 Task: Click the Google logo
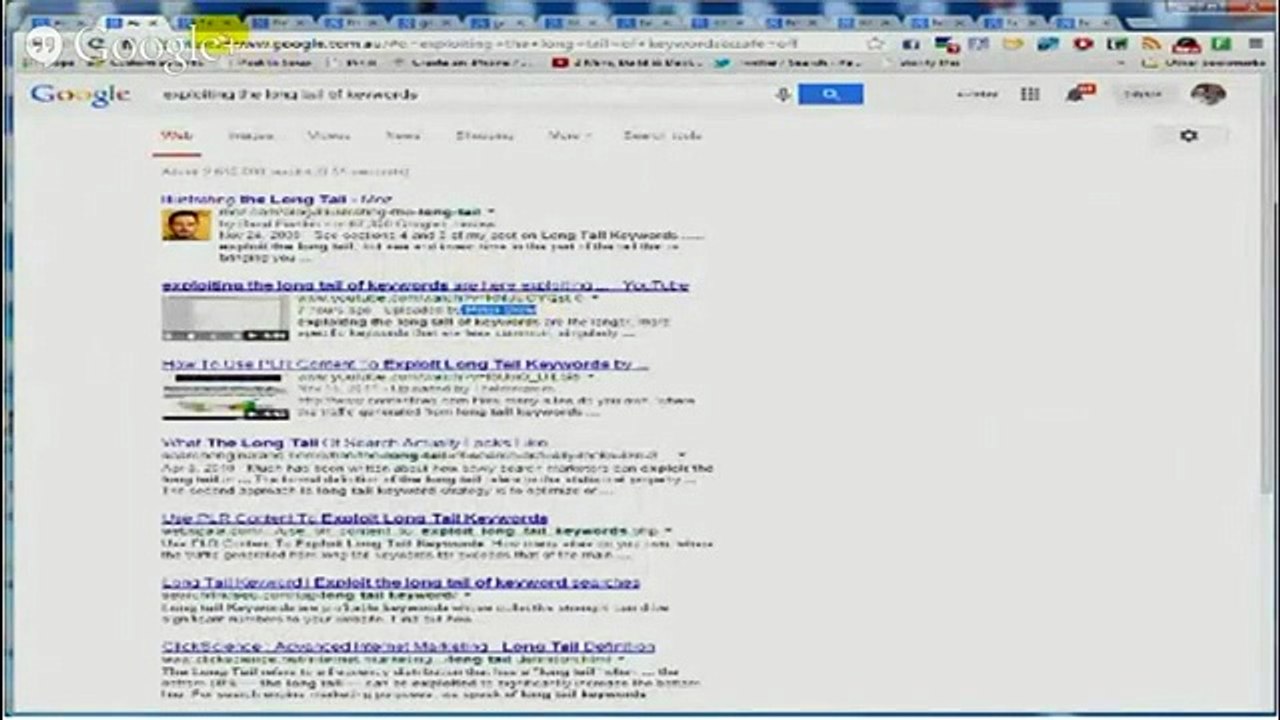[80, 95]
